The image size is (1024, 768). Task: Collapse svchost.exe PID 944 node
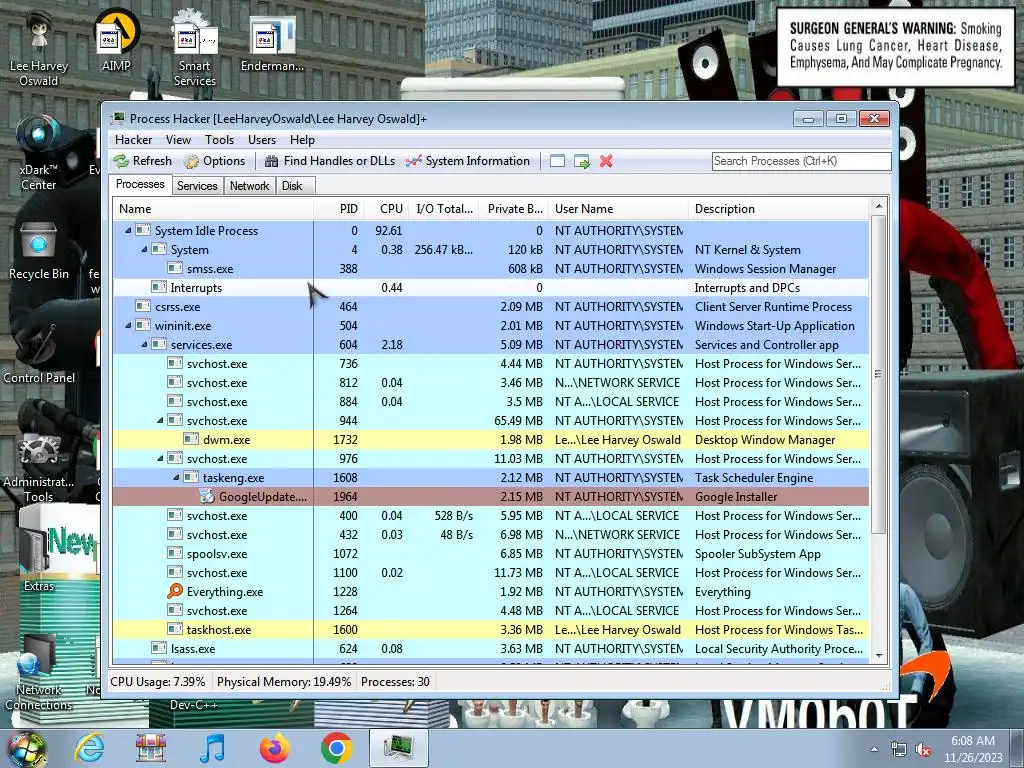160,421
